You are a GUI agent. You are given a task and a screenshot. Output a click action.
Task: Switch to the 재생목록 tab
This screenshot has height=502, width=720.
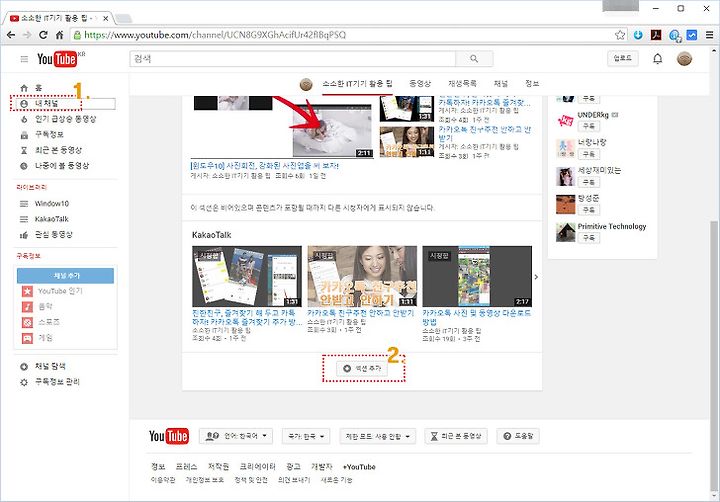click(462, 84)
